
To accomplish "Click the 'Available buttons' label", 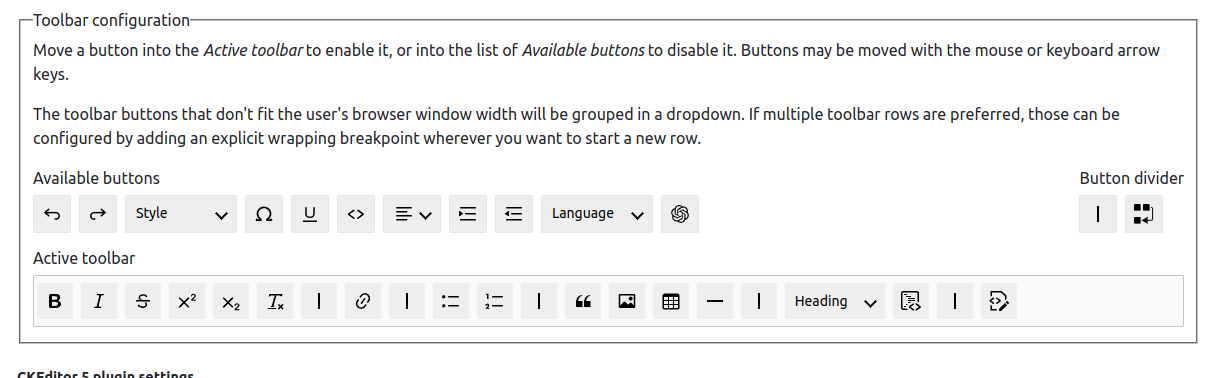I will 96,178.
